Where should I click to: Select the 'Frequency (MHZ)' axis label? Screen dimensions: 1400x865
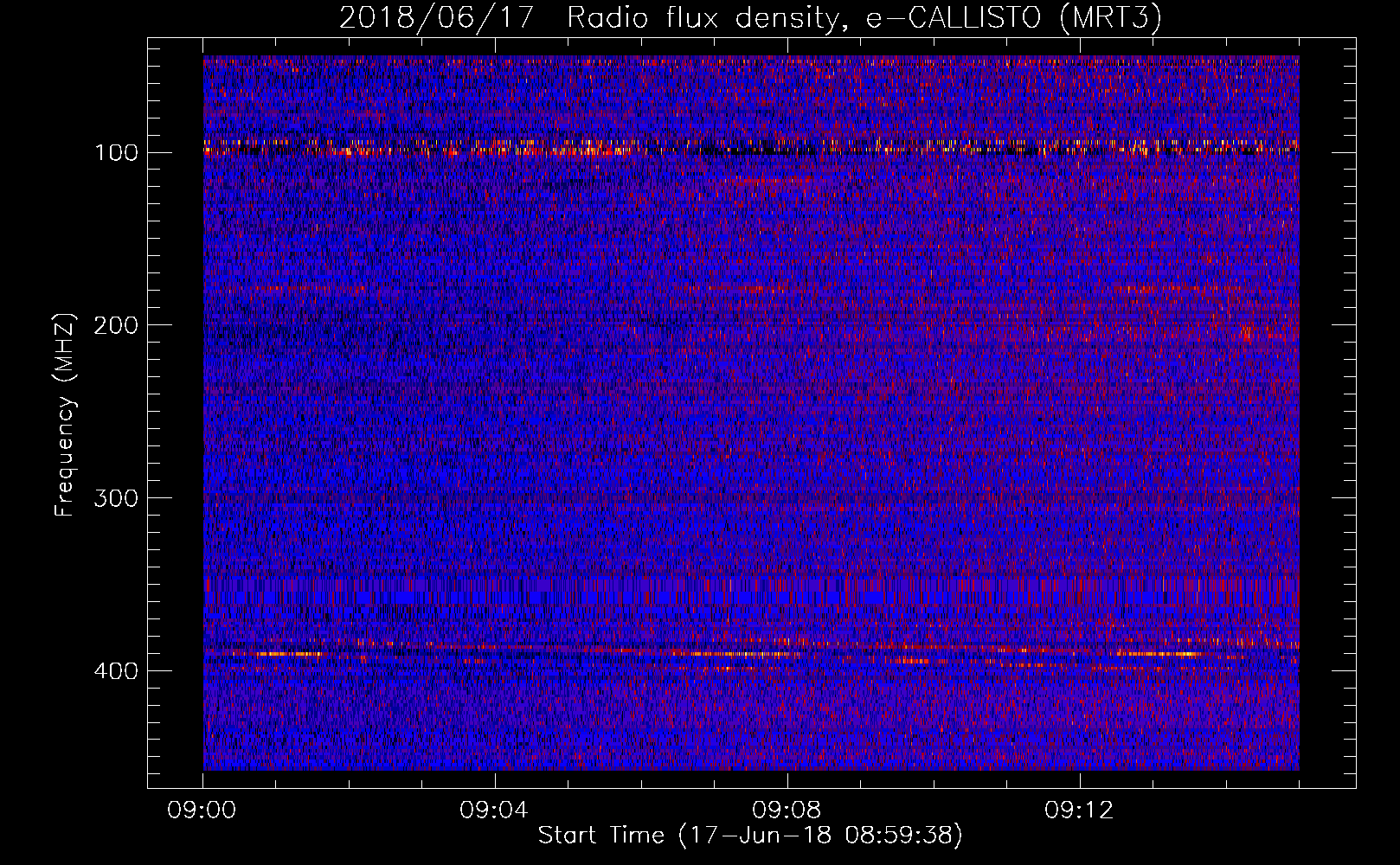[65, 415]
